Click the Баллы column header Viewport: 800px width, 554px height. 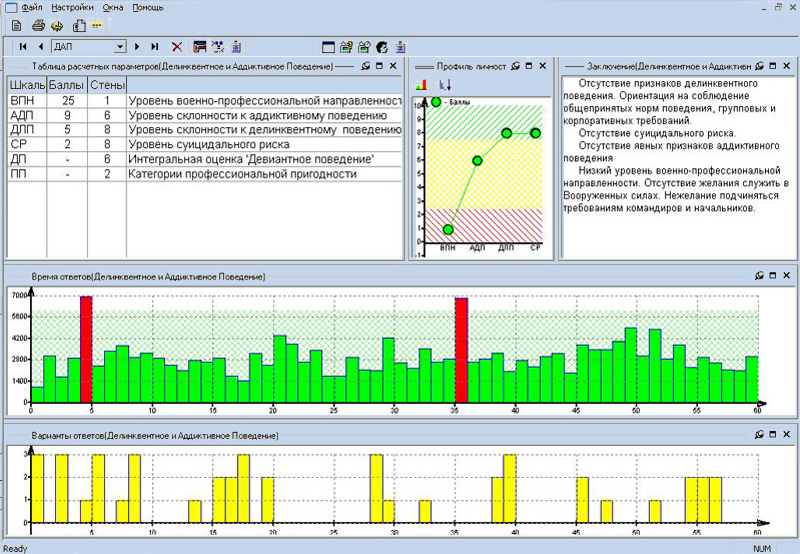click(x=66, y=84)
